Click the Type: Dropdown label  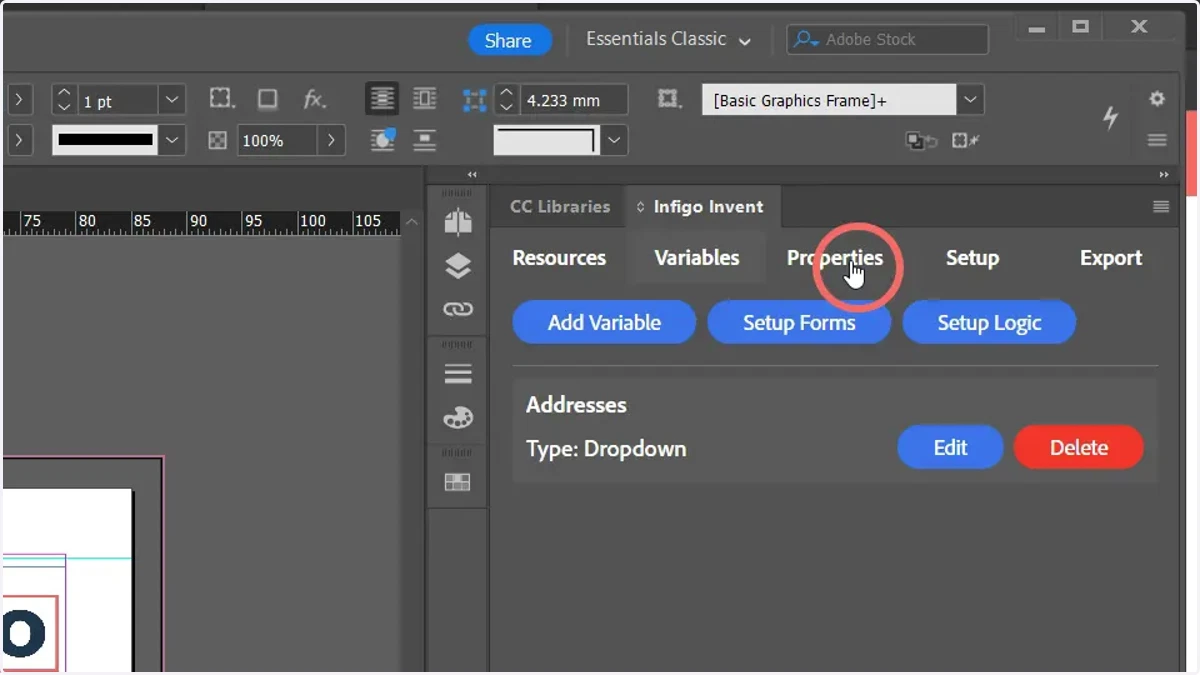[606, 449]
